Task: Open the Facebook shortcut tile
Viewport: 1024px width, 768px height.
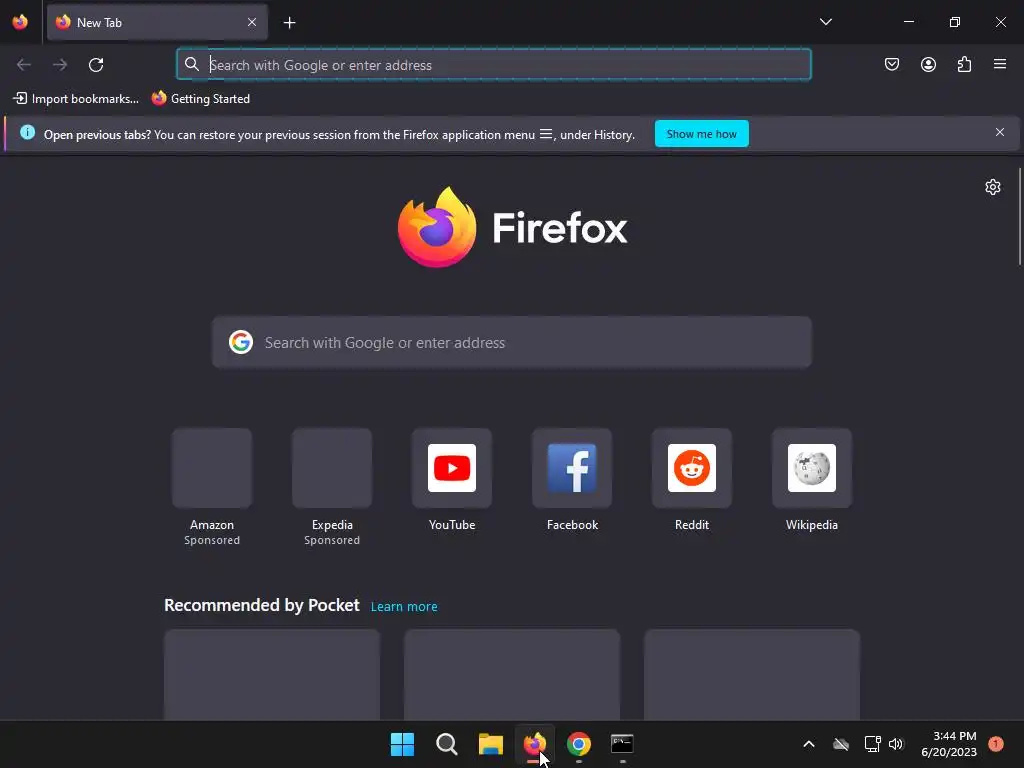Action: pyautogui.click(x=572, y=481)
